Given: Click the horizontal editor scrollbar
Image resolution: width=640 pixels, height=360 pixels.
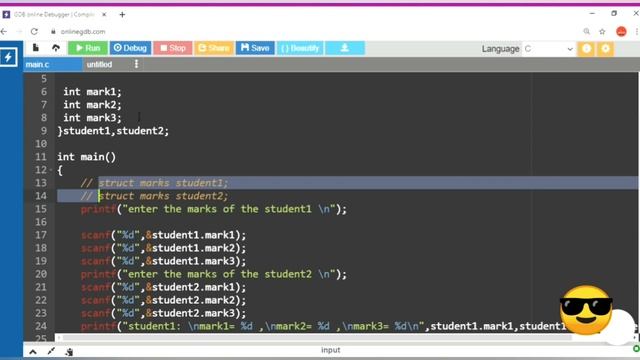Looking at the screenshot, I should coord(316,338).
